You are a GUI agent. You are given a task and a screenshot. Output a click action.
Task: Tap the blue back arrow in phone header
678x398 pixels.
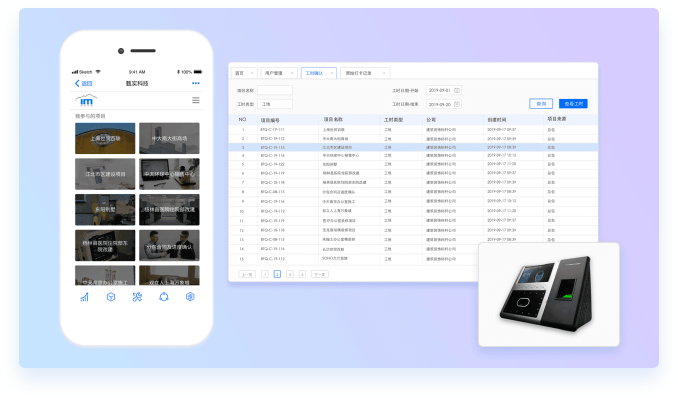[77, 83]
